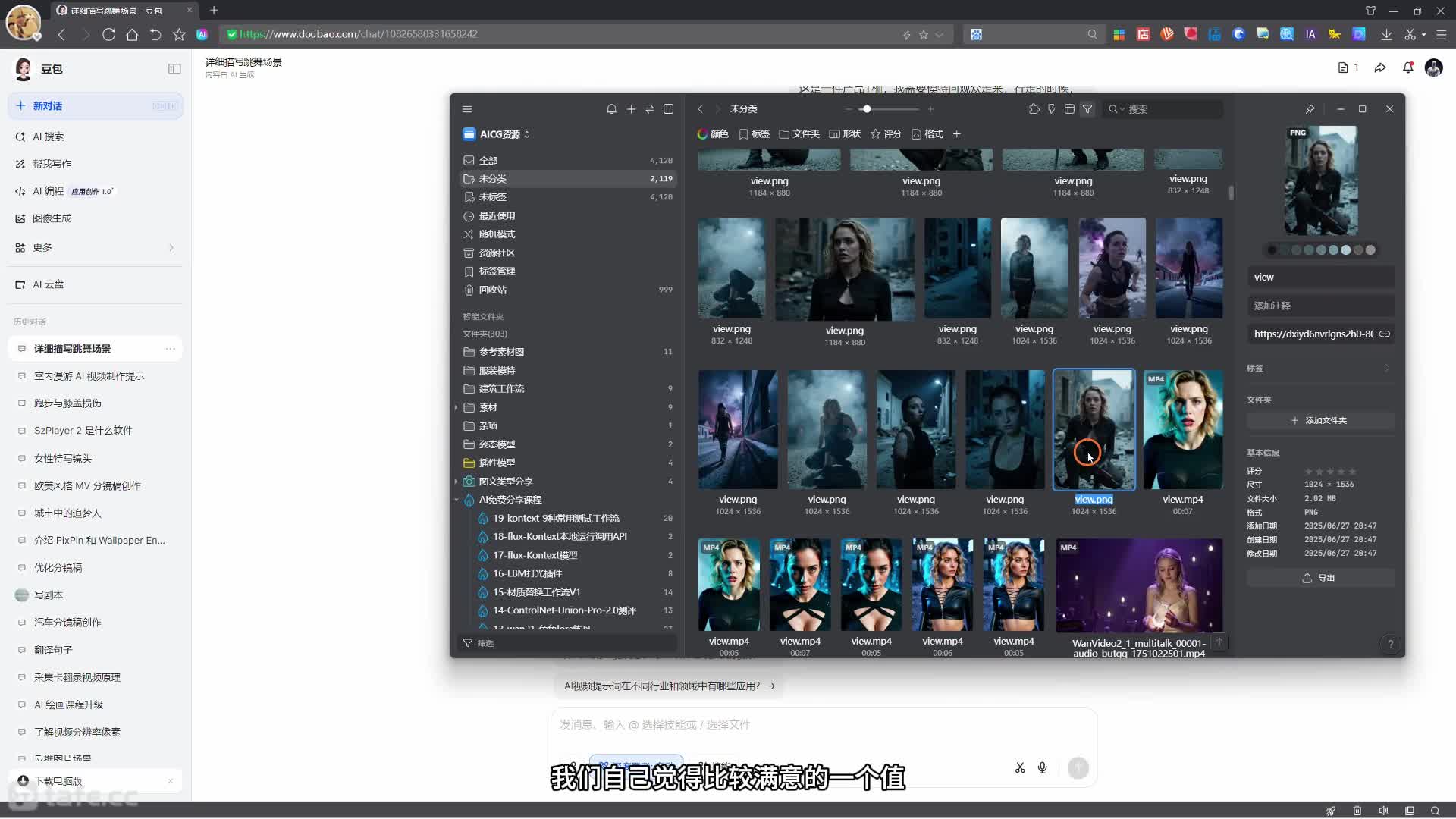Click the microphone icon in chat input
Viewport: 1456px width, 819px height.
point(1043,768)
